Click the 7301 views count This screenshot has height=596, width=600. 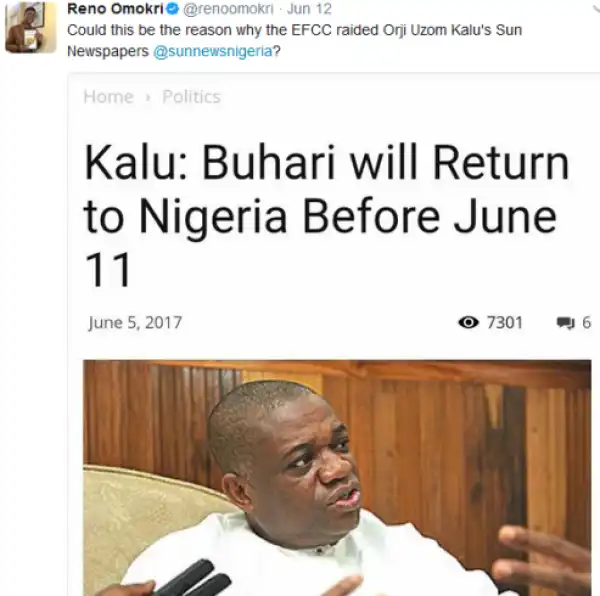coord(505,322)
